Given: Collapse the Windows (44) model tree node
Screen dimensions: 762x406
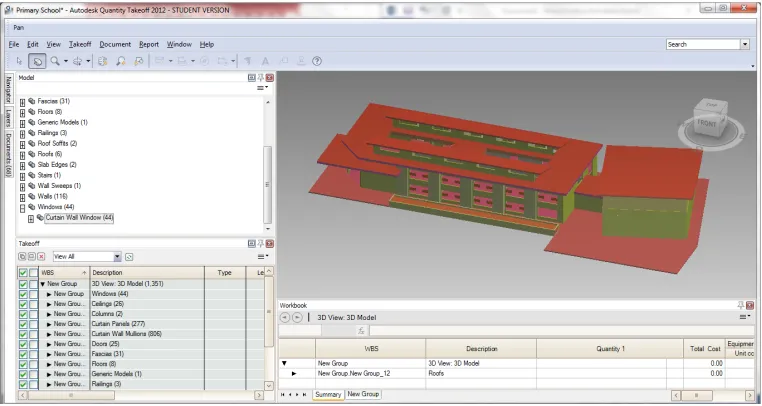Looking at the screenshot, I should [x=22, y=208].
